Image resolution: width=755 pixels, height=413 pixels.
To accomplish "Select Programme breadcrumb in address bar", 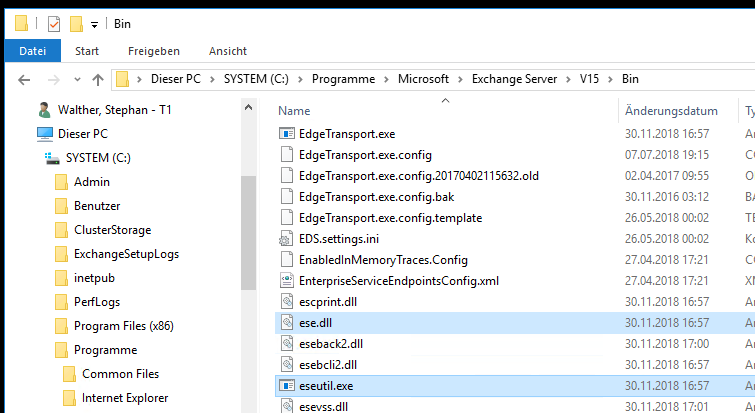I will [x=343, y=79].
